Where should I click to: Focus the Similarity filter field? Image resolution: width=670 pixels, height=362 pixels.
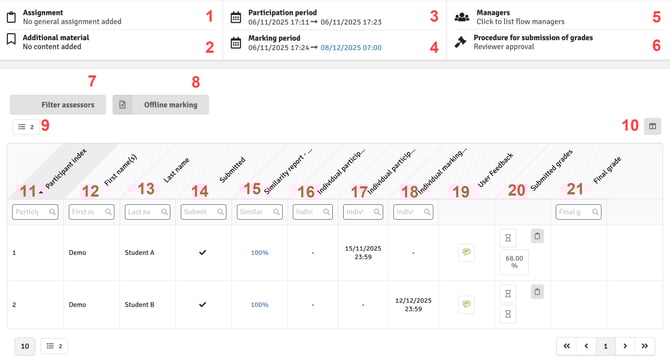[259, 212]
